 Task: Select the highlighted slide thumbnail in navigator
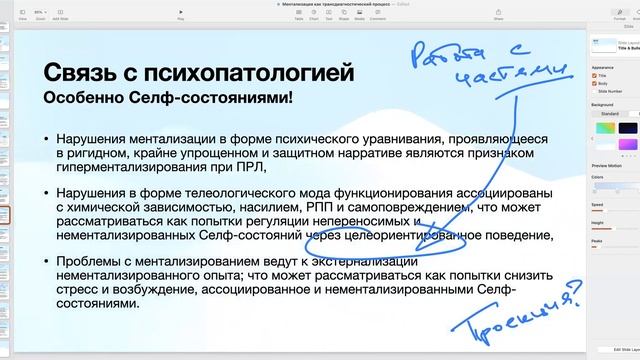click(x=4, y=215)
